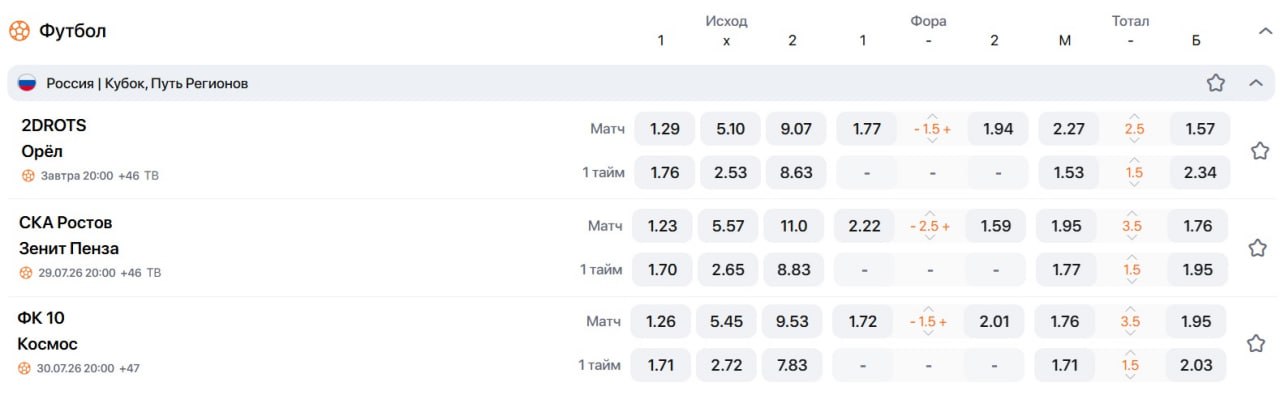
Task: Increase first-half total 1.5 for ФК 10
Action: (1130, 352)
